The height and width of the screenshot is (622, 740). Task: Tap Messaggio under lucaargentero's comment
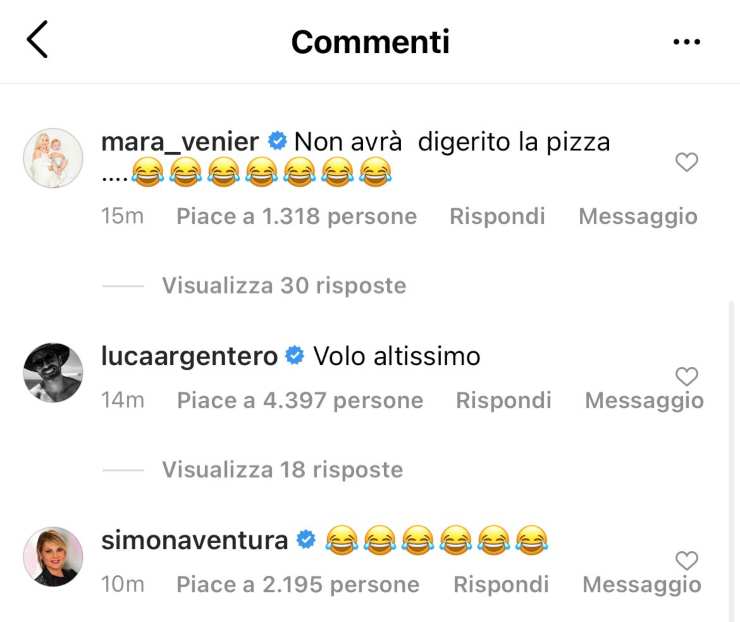pyautogui.click(x=644, y=401)
